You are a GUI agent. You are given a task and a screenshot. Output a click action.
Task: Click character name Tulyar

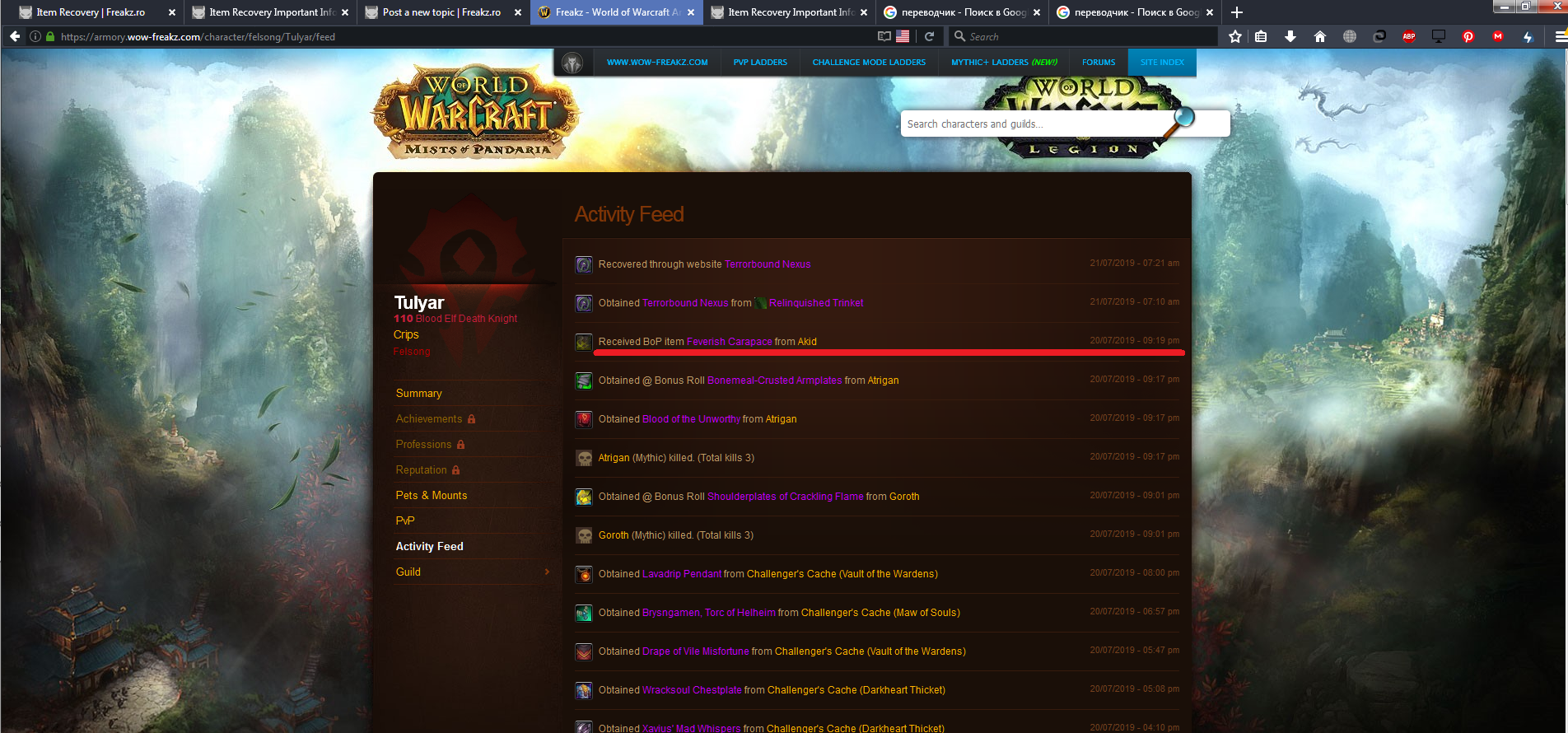click(x=418, y=302)
